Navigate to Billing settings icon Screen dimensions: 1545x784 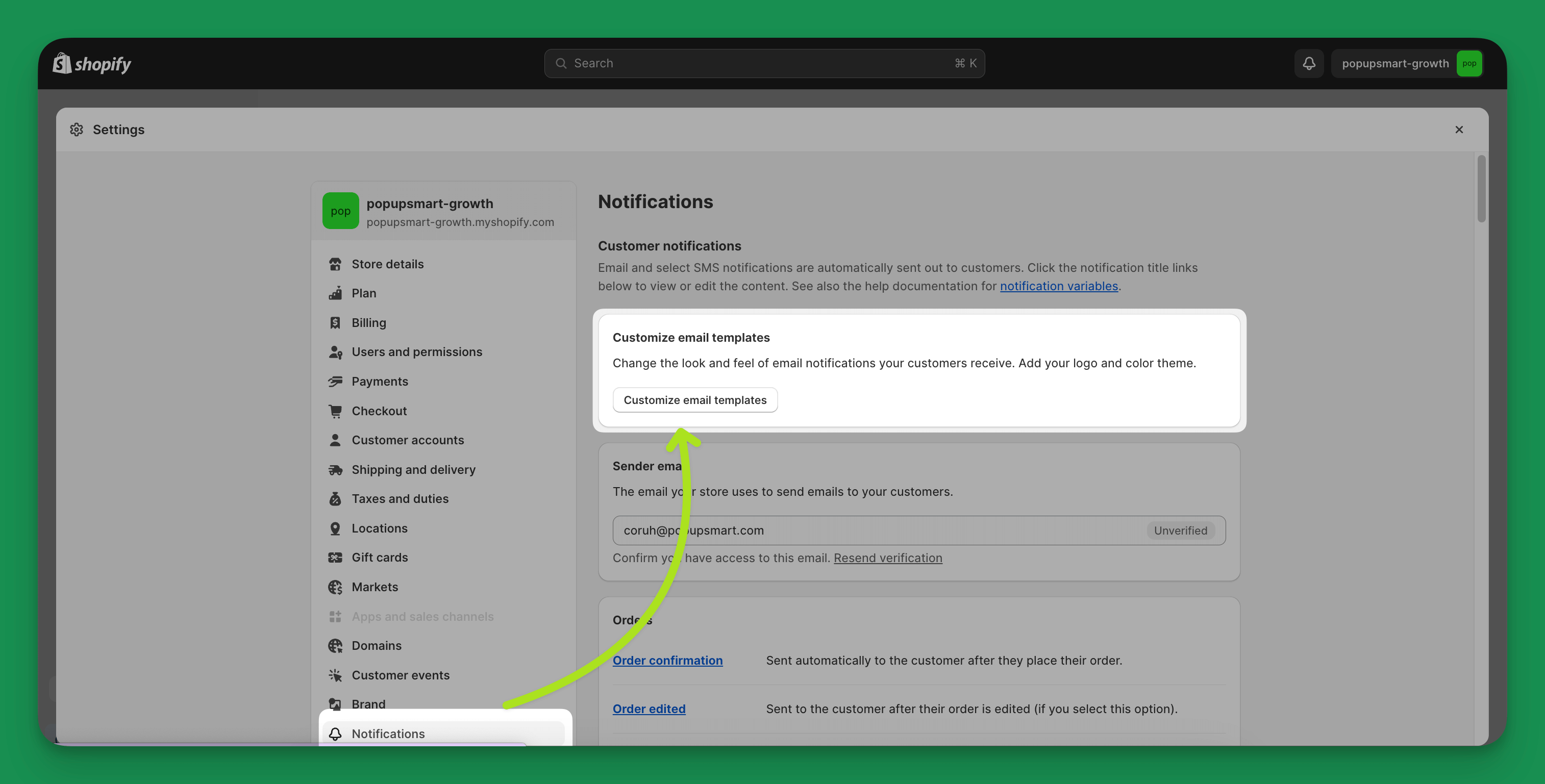tap(336, 323)
